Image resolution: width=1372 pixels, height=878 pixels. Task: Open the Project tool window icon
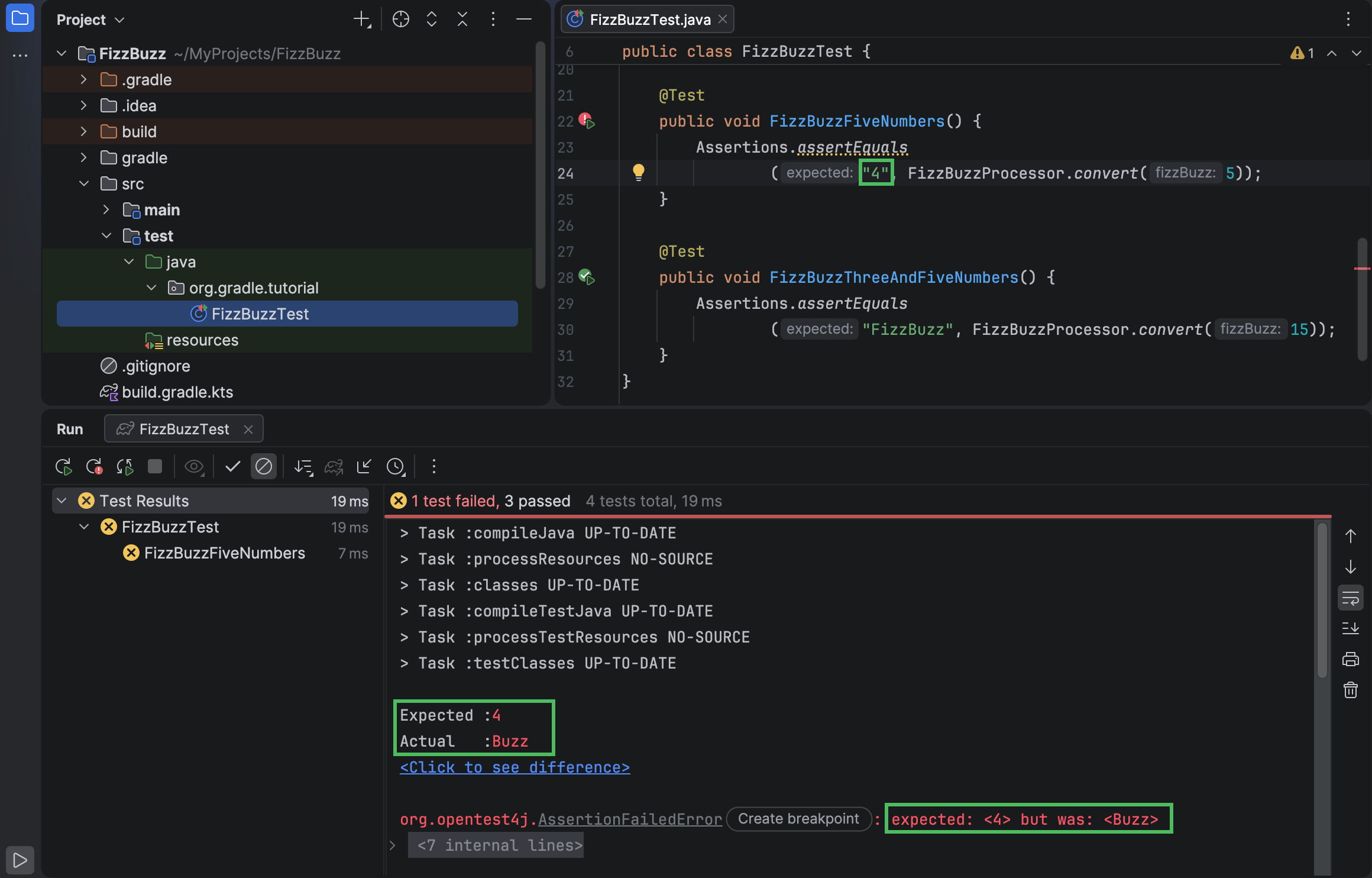tap(20, 18)
